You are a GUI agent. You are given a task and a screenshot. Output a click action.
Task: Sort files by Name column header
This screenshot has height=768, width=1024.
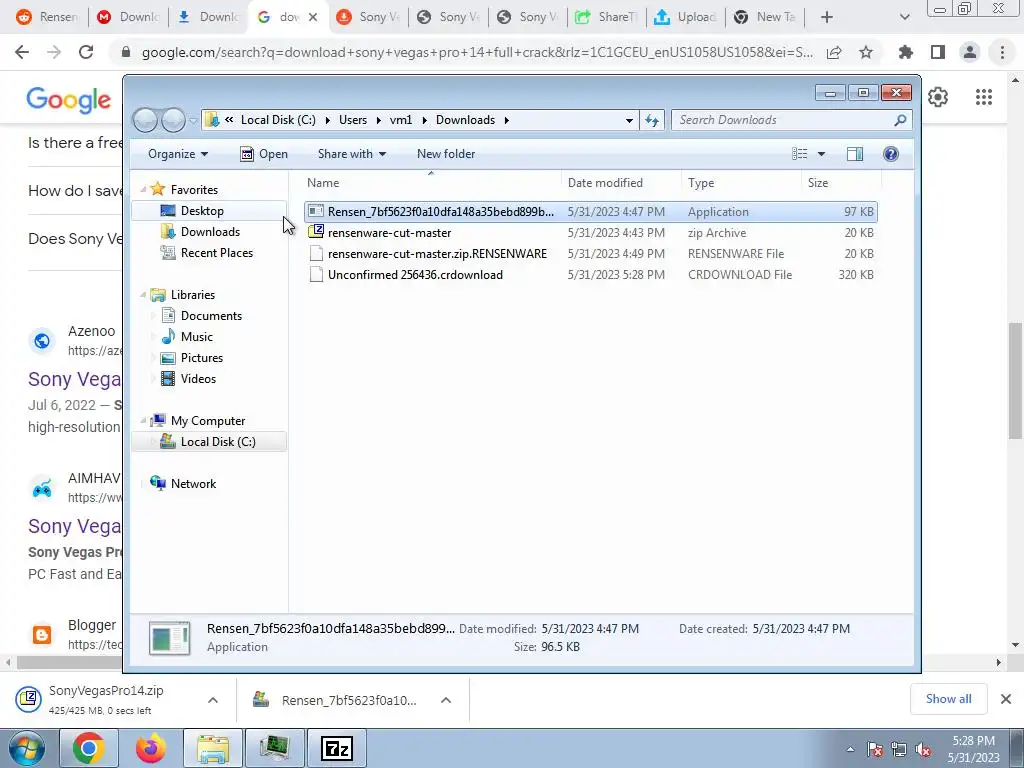(431, 183)
